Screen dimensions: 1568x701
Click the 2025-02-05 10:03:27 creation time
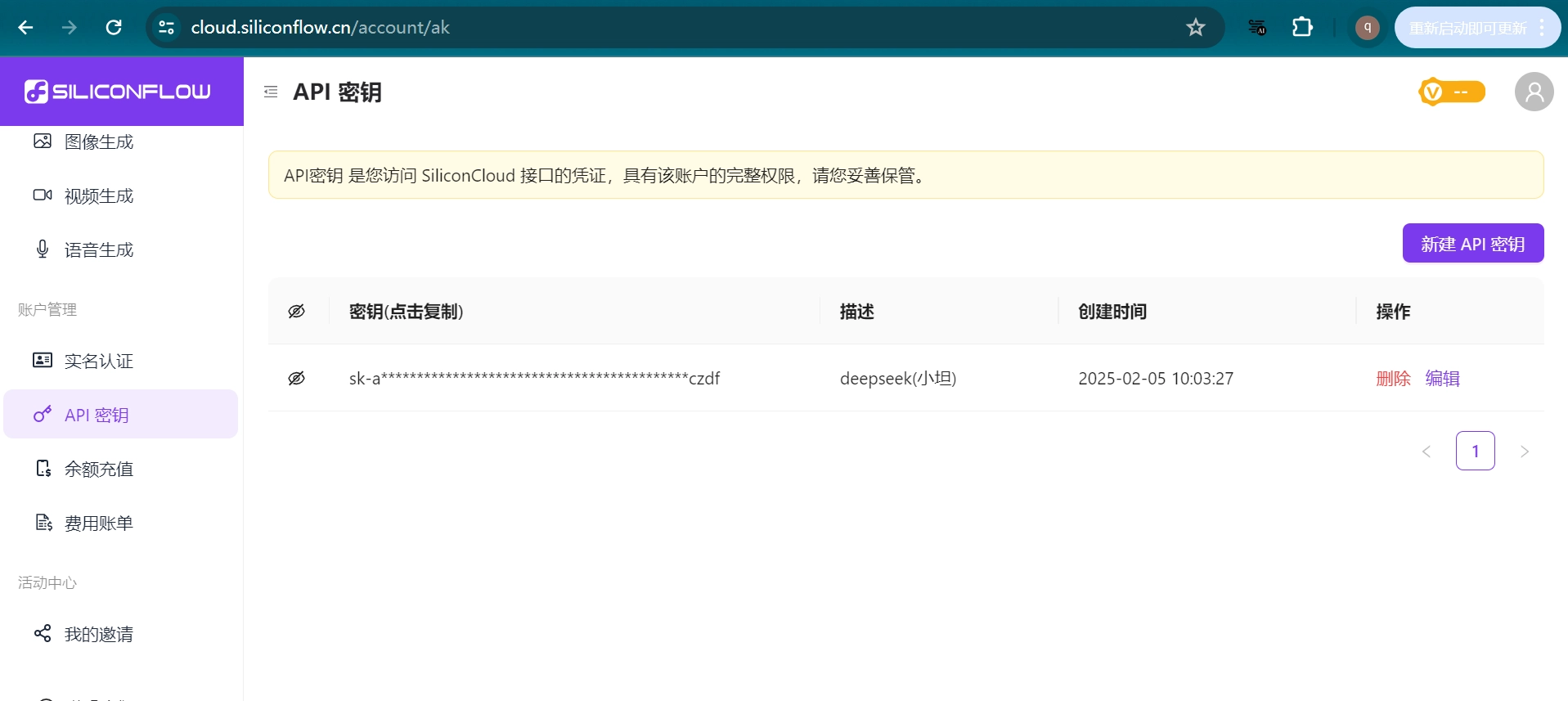[1156, 379]
